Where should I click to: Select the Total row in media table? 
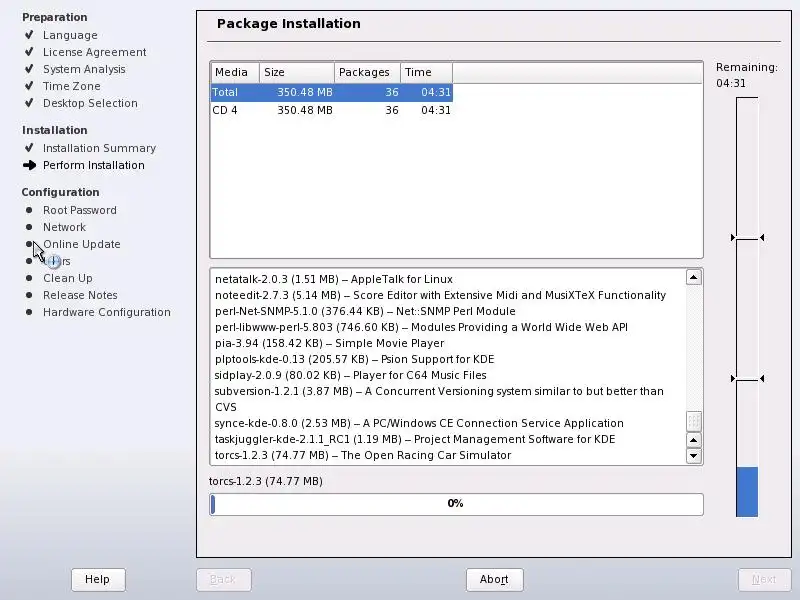(332, 92)
